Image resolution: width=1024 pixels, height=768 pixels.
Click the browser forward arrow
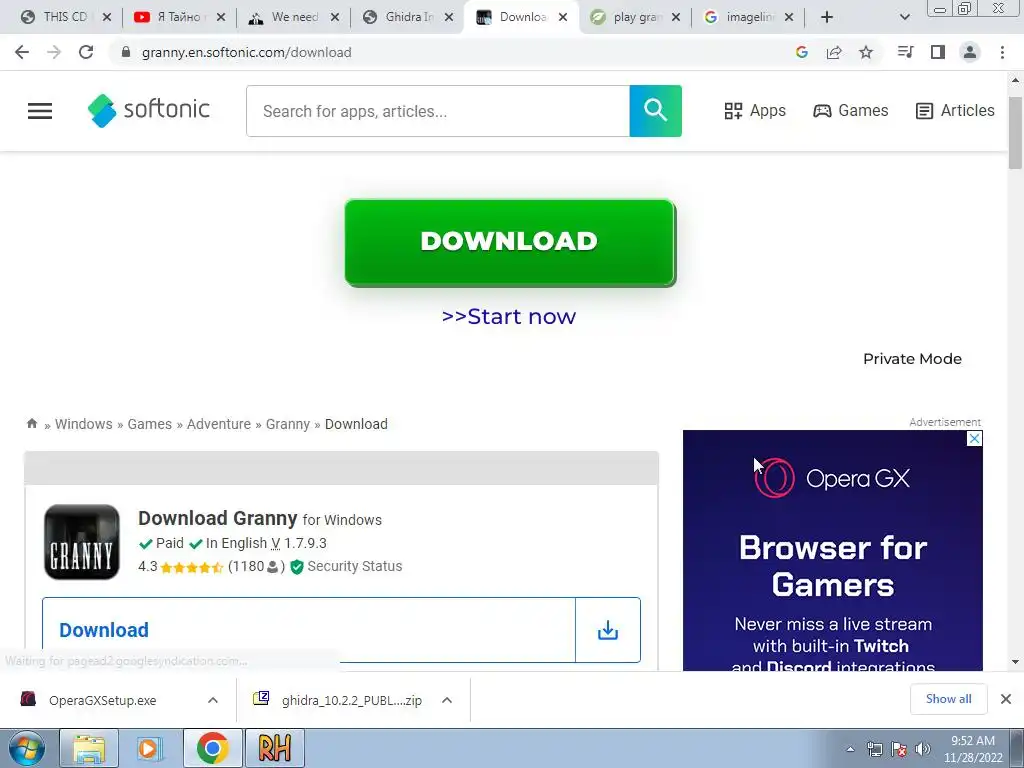pos(54,52)
